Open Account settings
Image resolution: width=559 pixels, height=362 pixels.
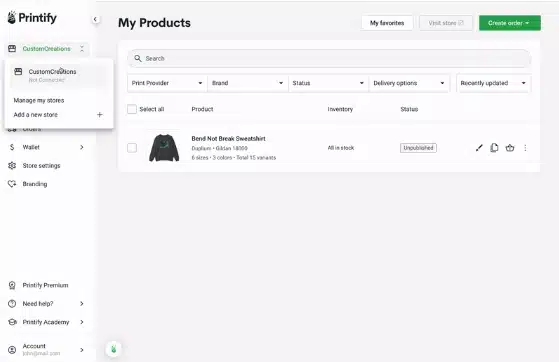[41, 350]
